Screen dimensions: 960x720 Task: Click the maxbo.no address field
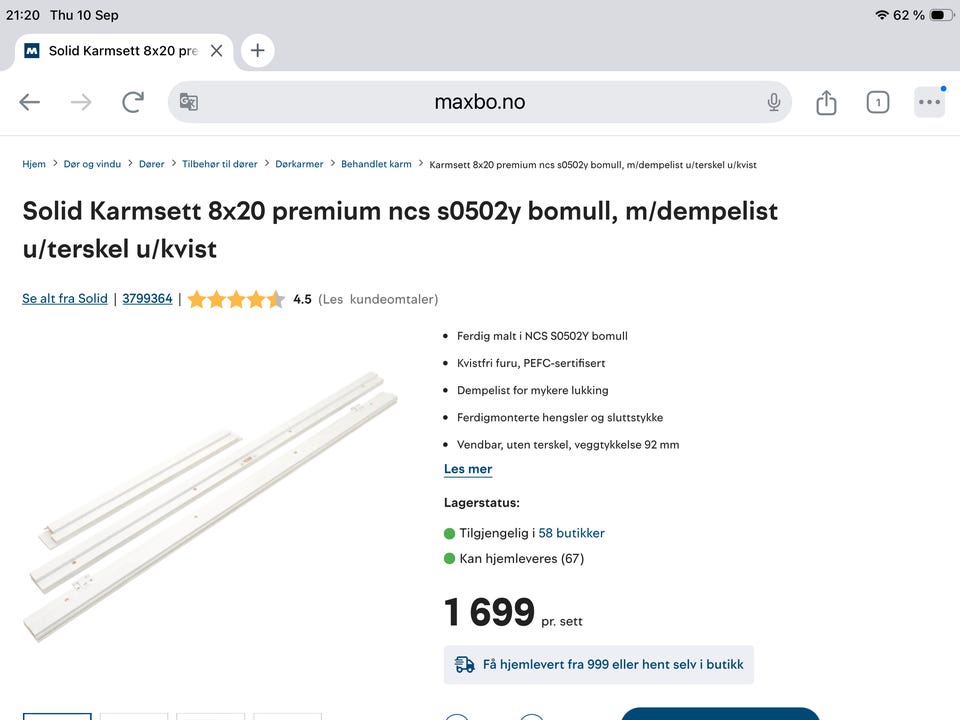[479, 102]
